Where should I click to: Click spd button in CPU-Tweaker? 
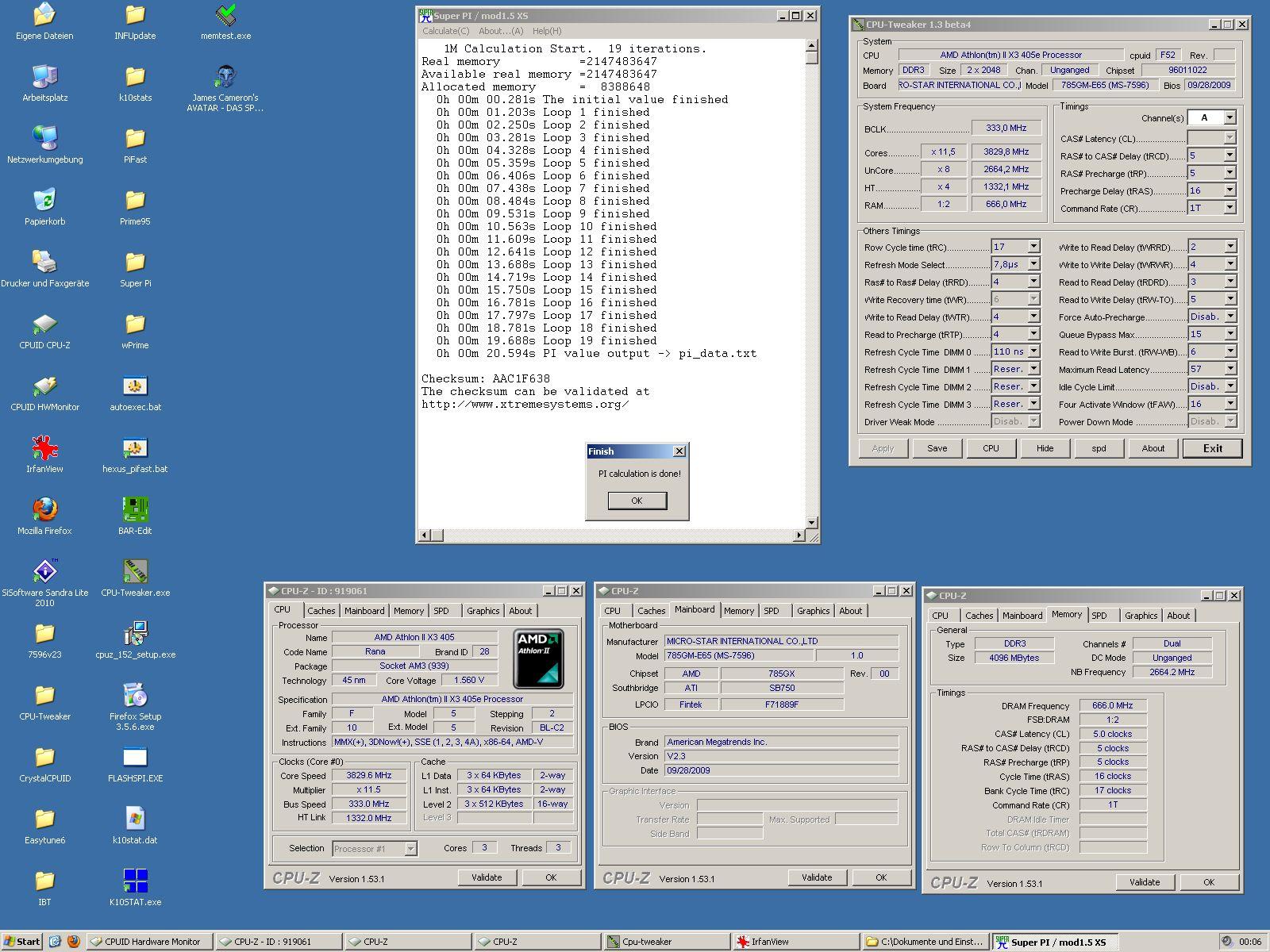coord(1099,448)
